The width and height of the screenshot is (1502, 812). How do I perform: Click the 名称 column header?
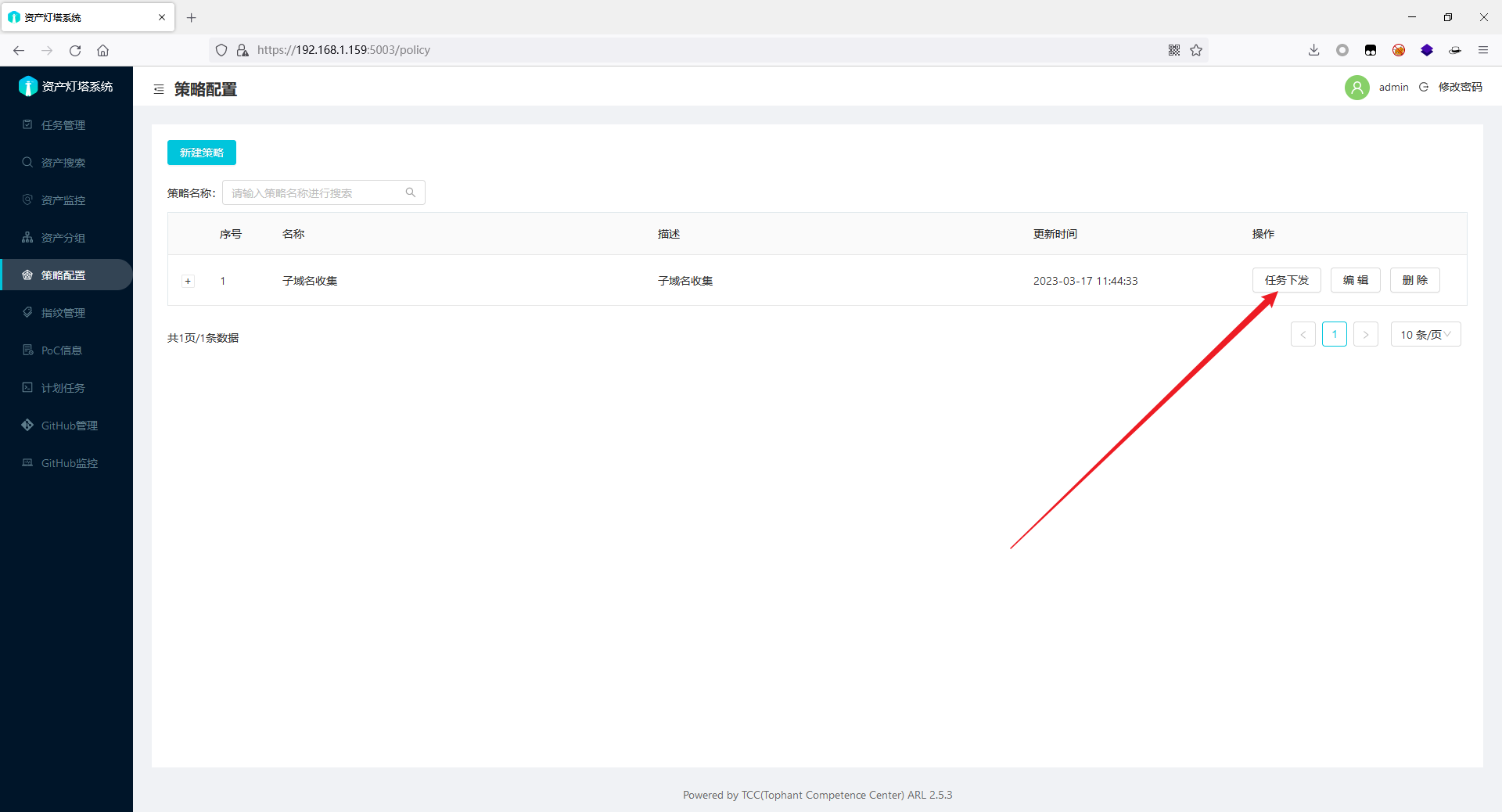pos(293,234)
